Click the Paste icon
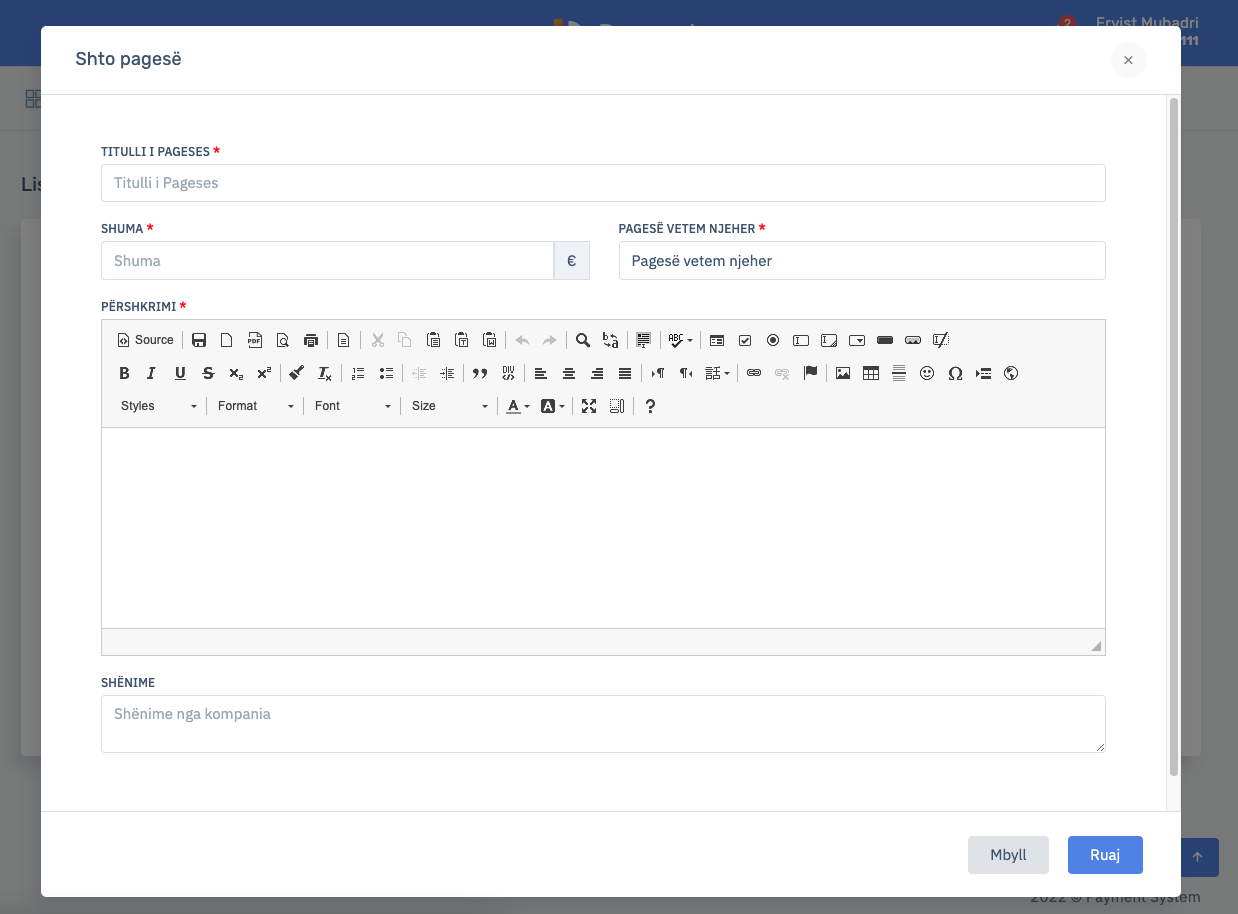 click(433, 340)
